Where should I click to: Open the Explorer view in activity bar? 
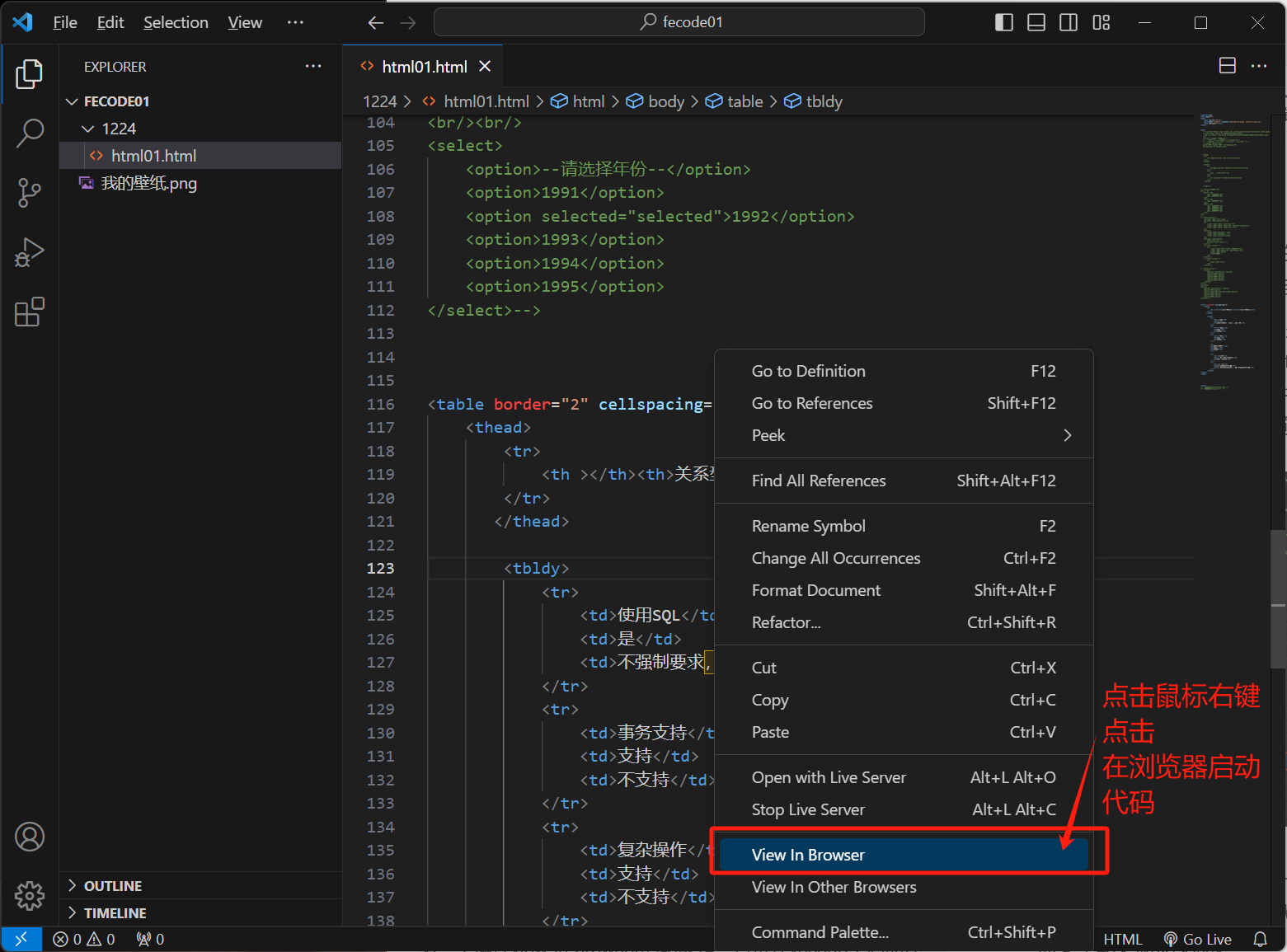(30, 74)
